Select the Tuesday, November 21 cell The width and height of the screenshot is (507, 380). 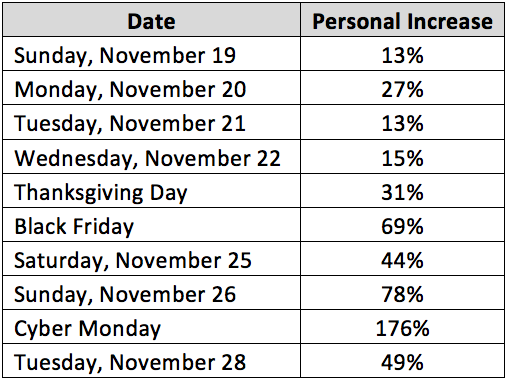tap(151, 122)
